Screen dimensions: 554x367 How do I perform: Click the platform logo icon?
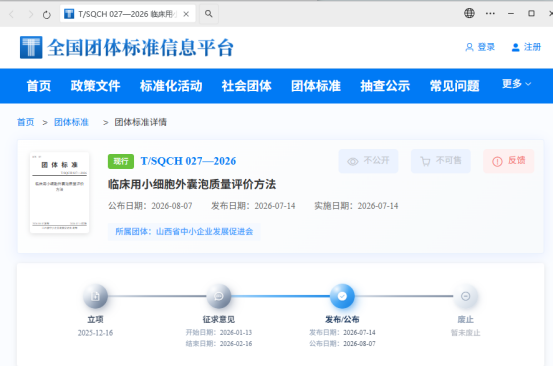coord(31,47)
